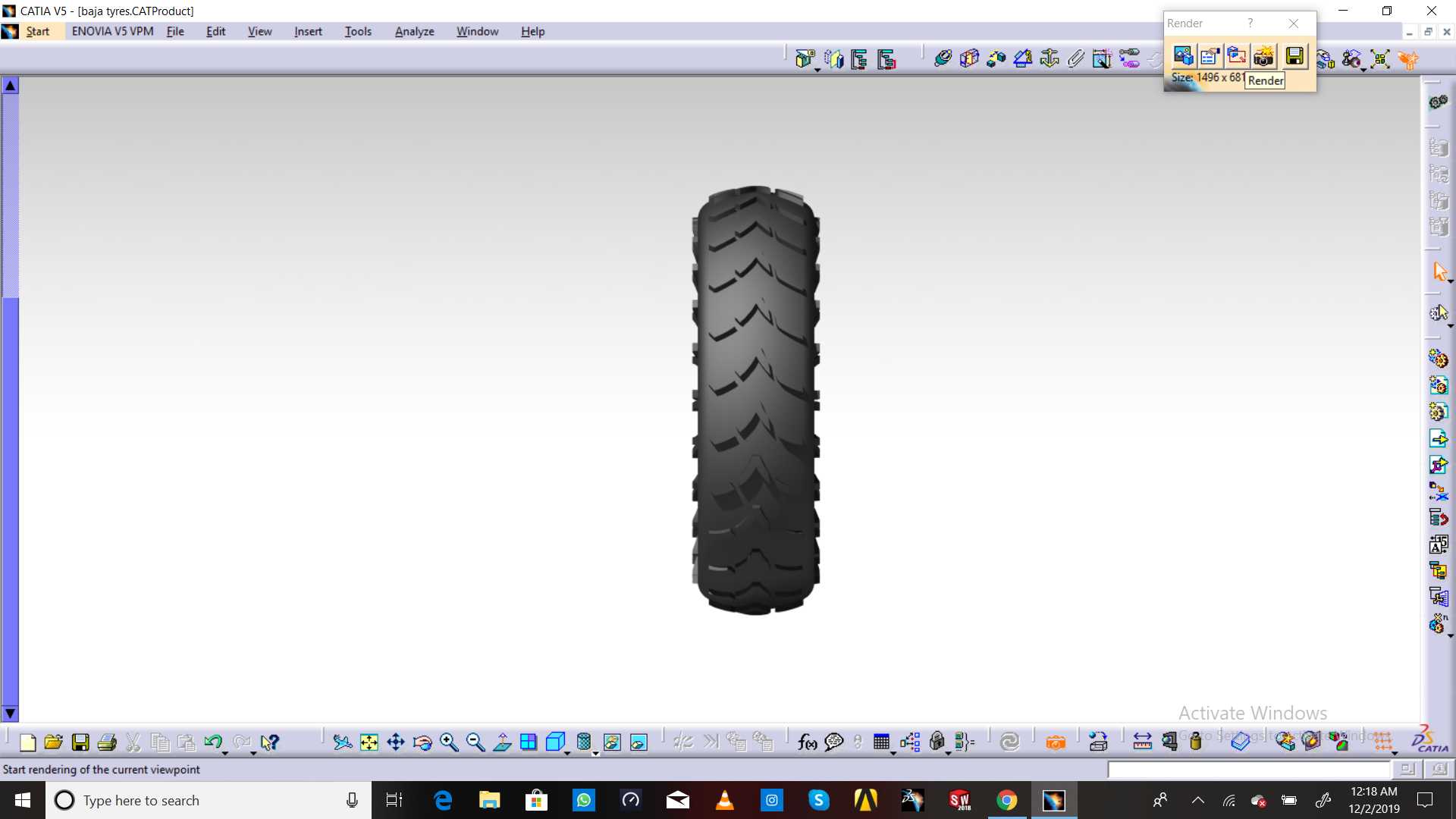Image resolution: width=1456 pixels, height=819 pixels.
Task: Click the Design Table grid icon
Action: tap(881, 742)
